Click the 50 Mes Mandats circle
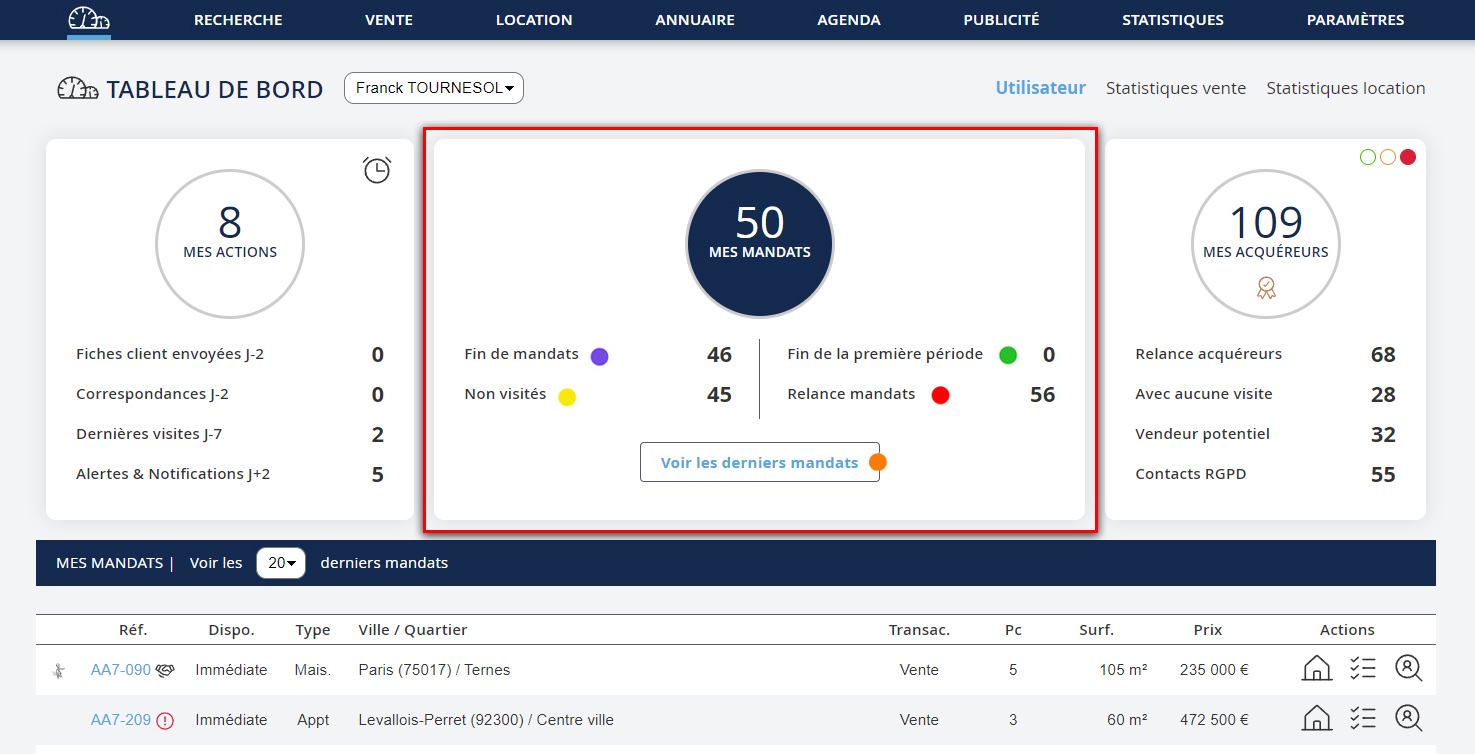The height and width of the screenshot is (754, 1475). (759, 244)
